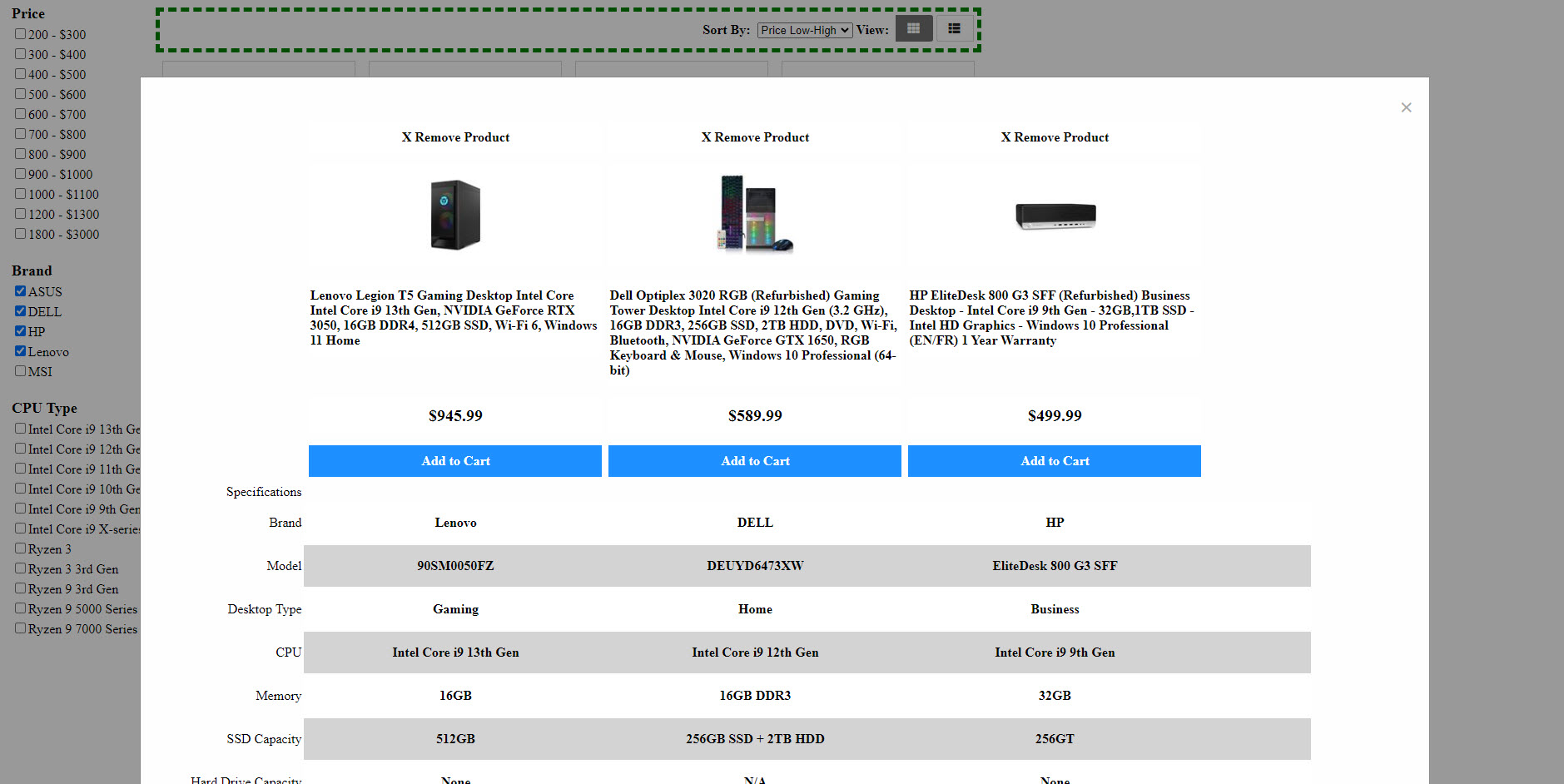Viewport: 1564px width, 784px height.
Task: Uncheck the ASUS brand filter
Action: (20, 291)
